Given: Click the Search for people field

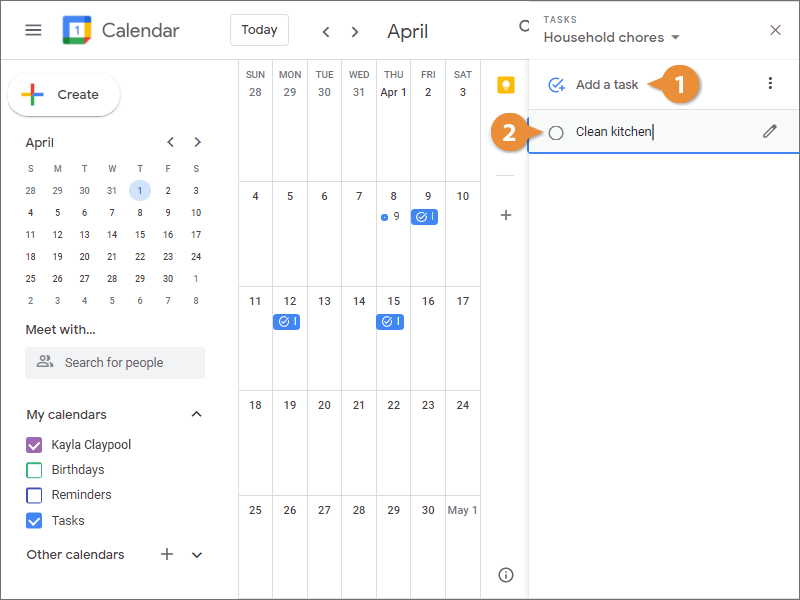Looking at the screenshot, I should click(x=115, y=363).
